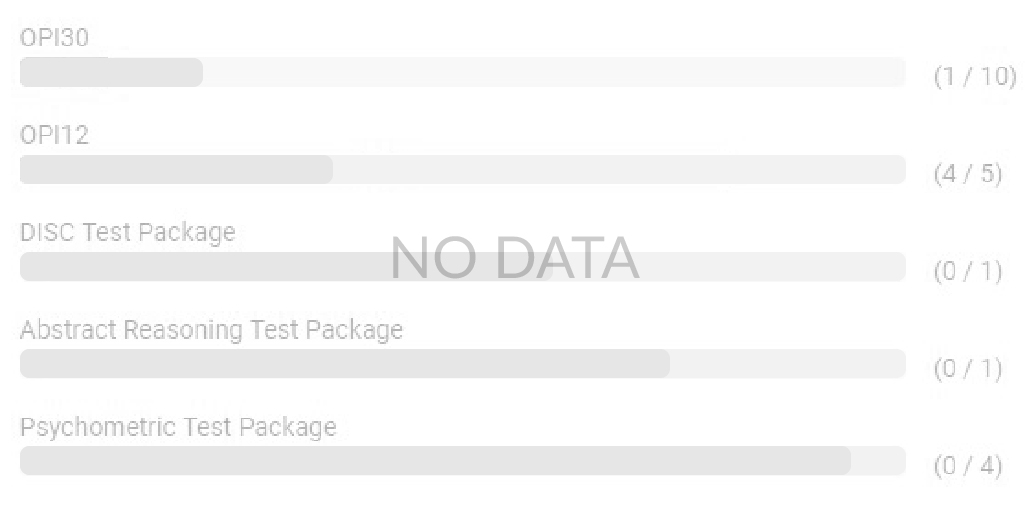The height and width of the screenshot is (521, 1028).
Task: Click the empty track of OPI12 bar
Action: pyautogui.click(x=618, y=170)
